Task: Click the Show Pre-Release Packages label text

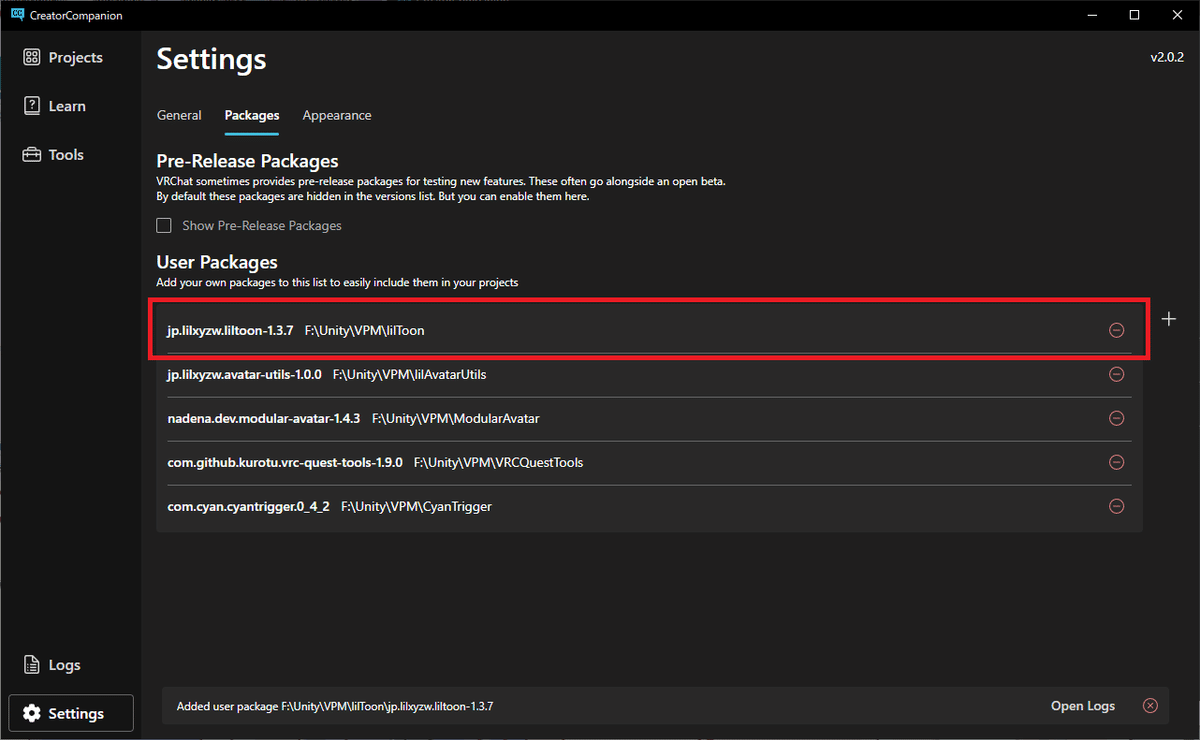Action: click(x=262, y=225)
